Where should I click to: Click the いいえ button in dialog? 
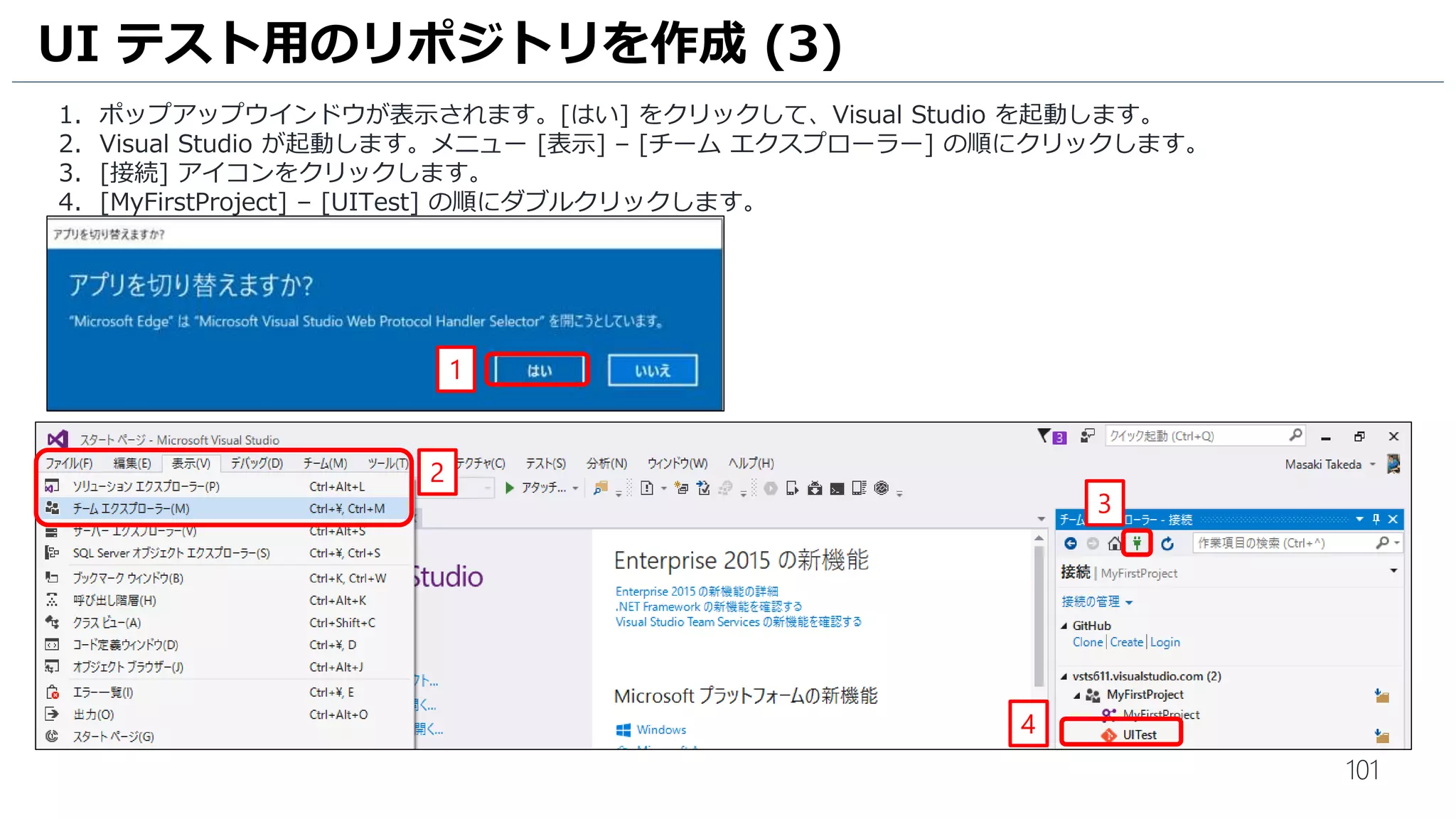653,370
